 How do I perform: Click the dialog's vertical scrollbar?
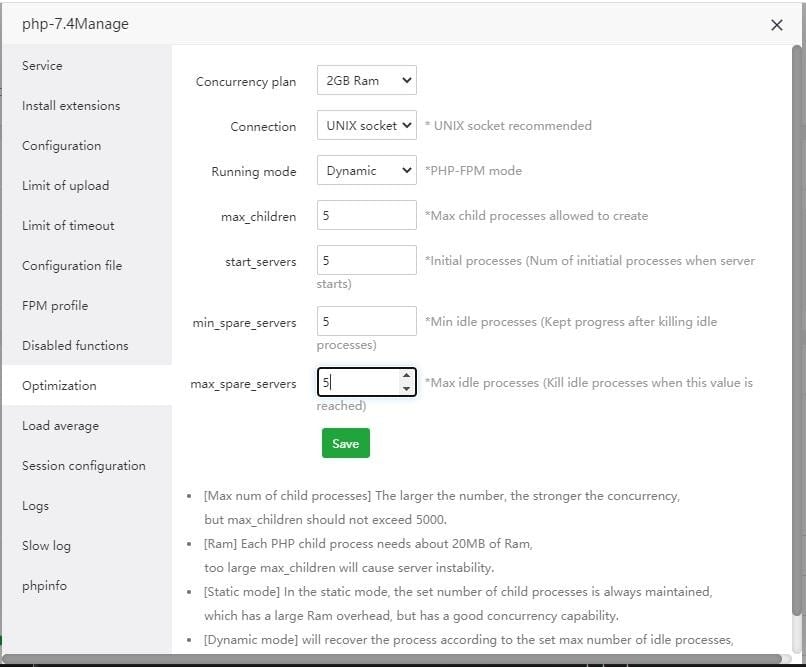(797, 300)
